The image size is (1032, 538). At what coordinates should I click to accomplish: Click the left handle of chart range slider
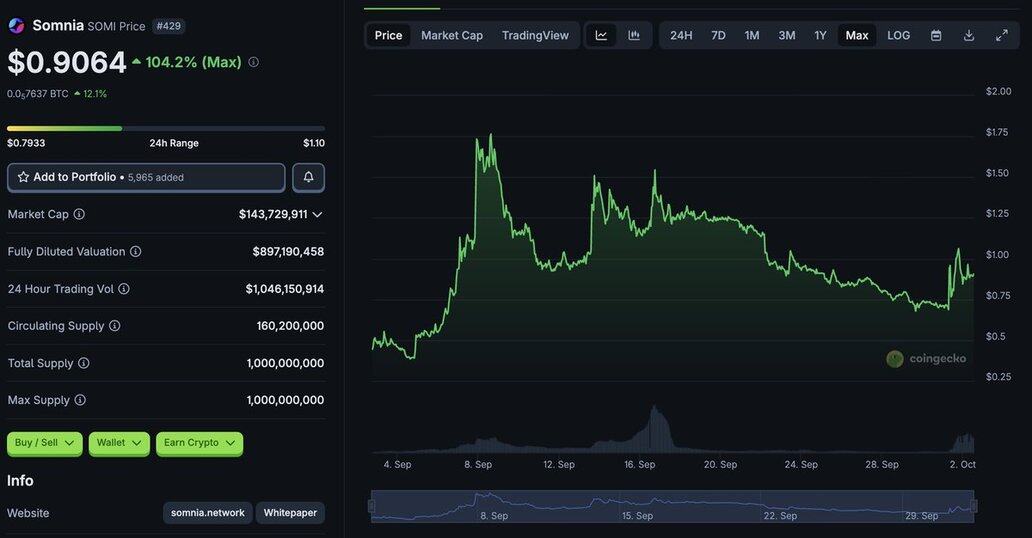tap(372, 506)
